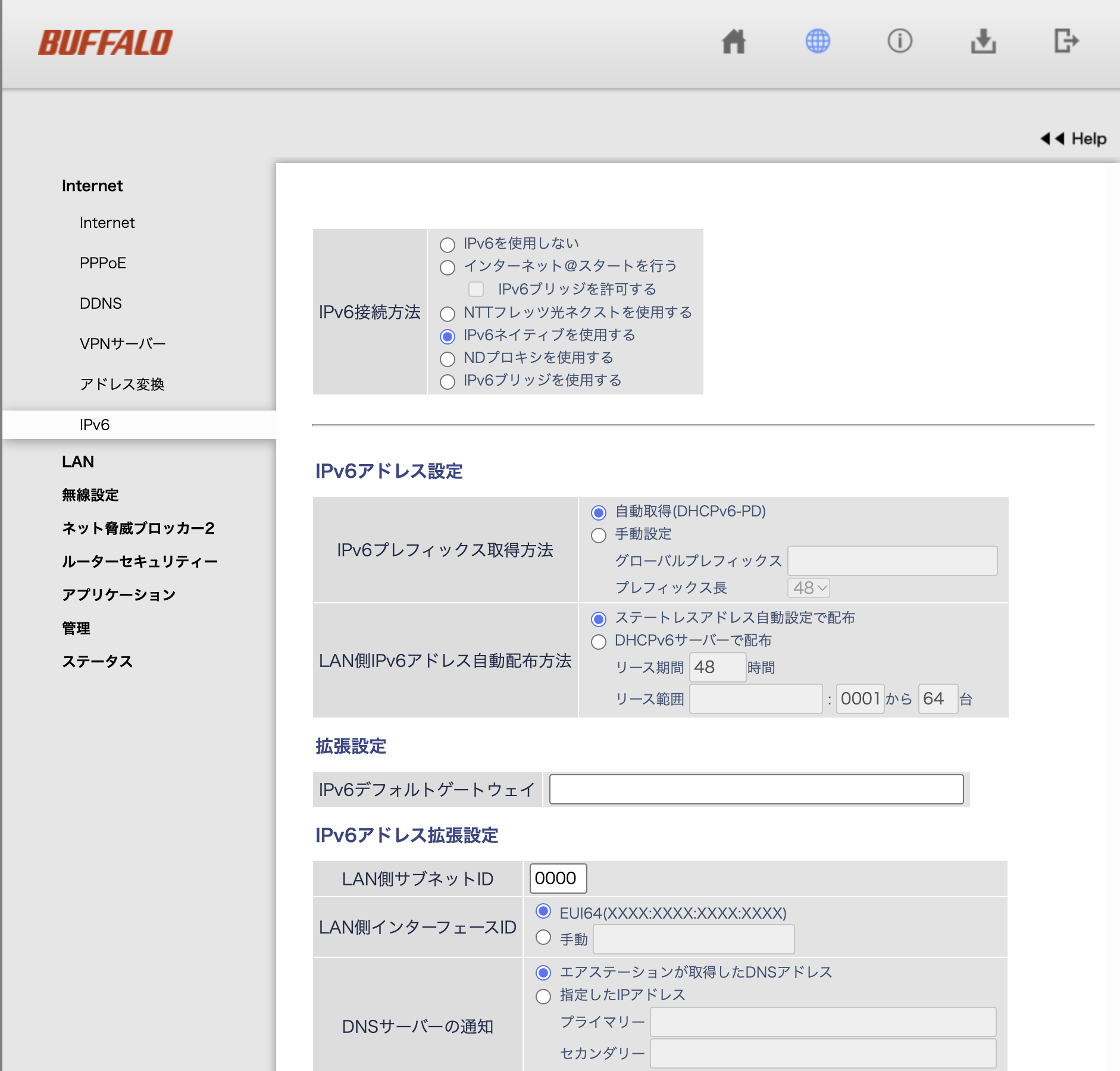The width and height of the screenshot is (1120, 1071).
Task: Open the PPPoE menu item
Action: coord(103,263)
